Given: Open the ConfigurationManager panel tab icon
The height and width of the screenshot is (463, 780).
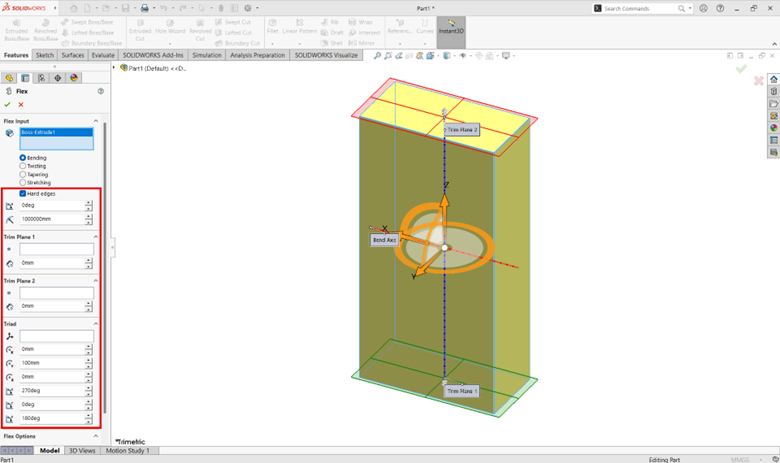Looking at the screenshot, I should point(39,77).
